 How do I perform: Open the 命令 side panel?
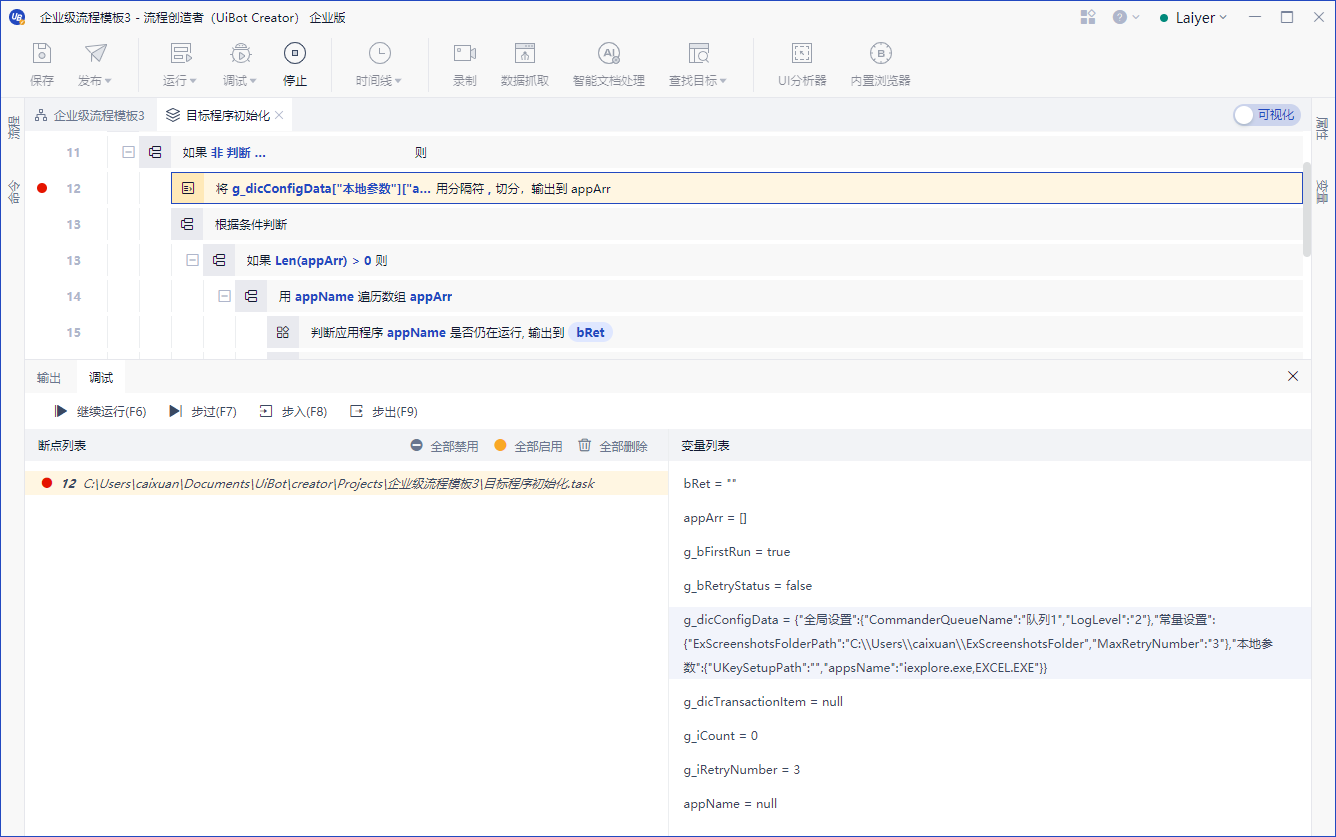coord(13,192)
